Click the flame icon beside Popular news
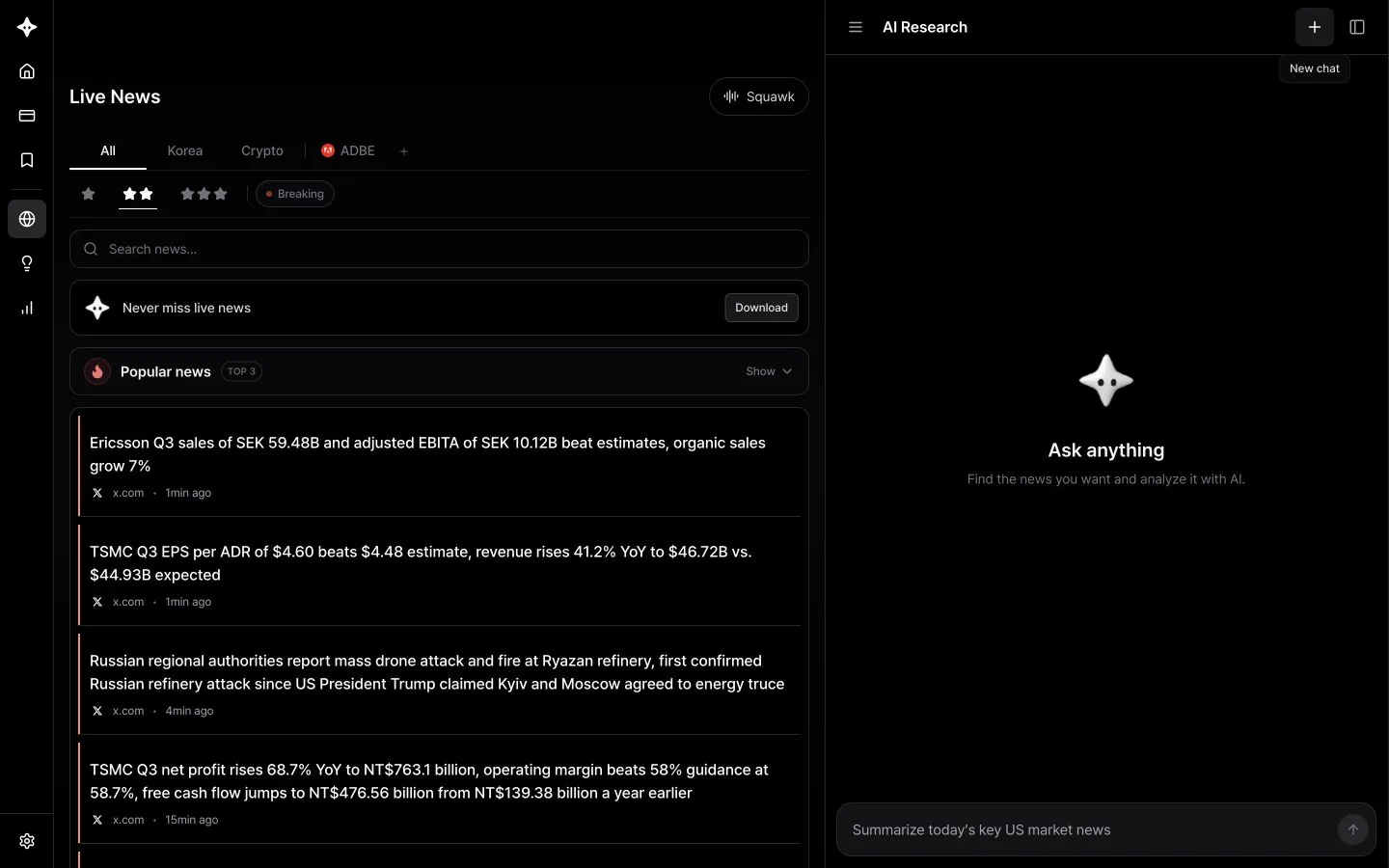Image resolution: width=1389 pixels, height=868 pixels. click(97, 371)
